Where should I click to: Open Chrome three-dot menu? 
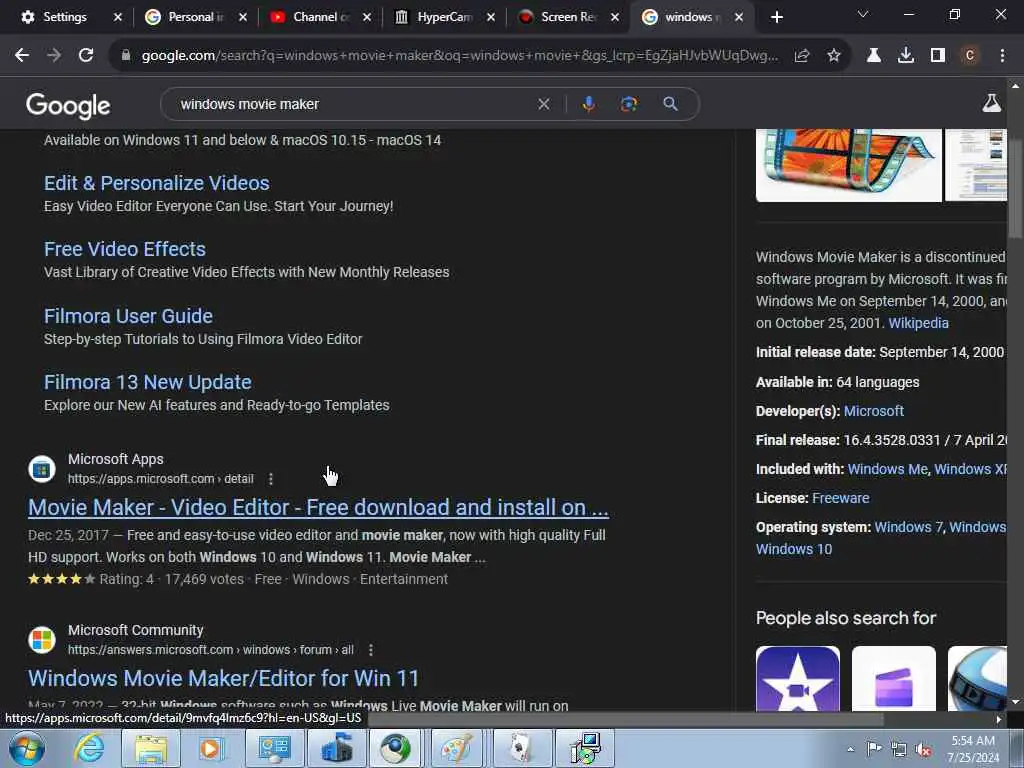(1002, 56)
